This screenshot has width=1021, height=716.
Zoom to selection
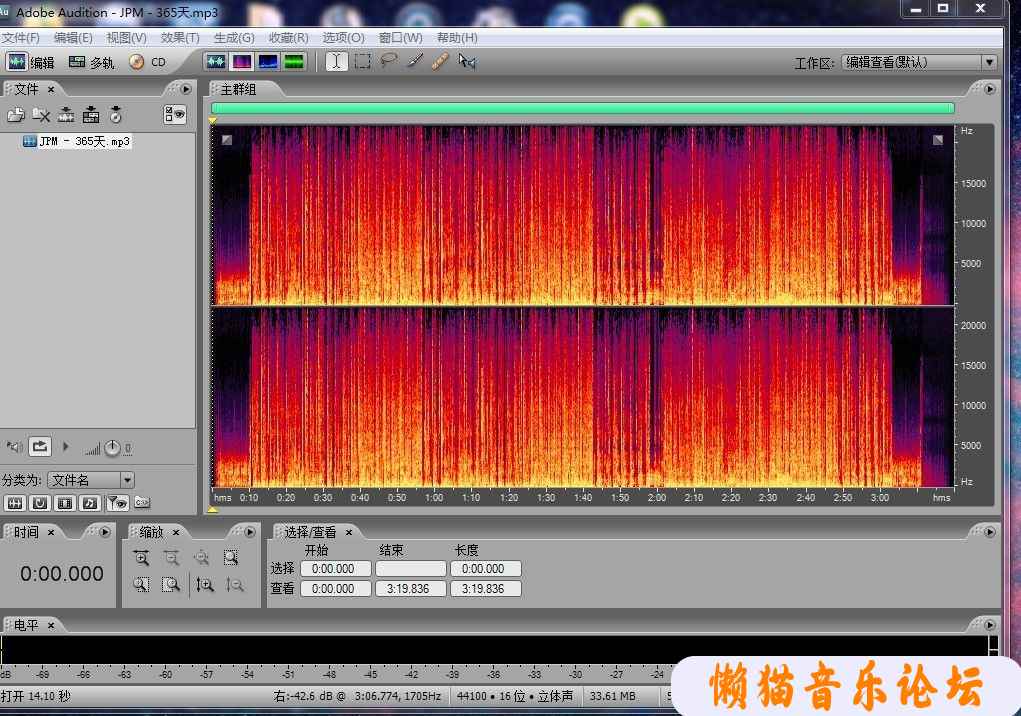click(231, 558)
